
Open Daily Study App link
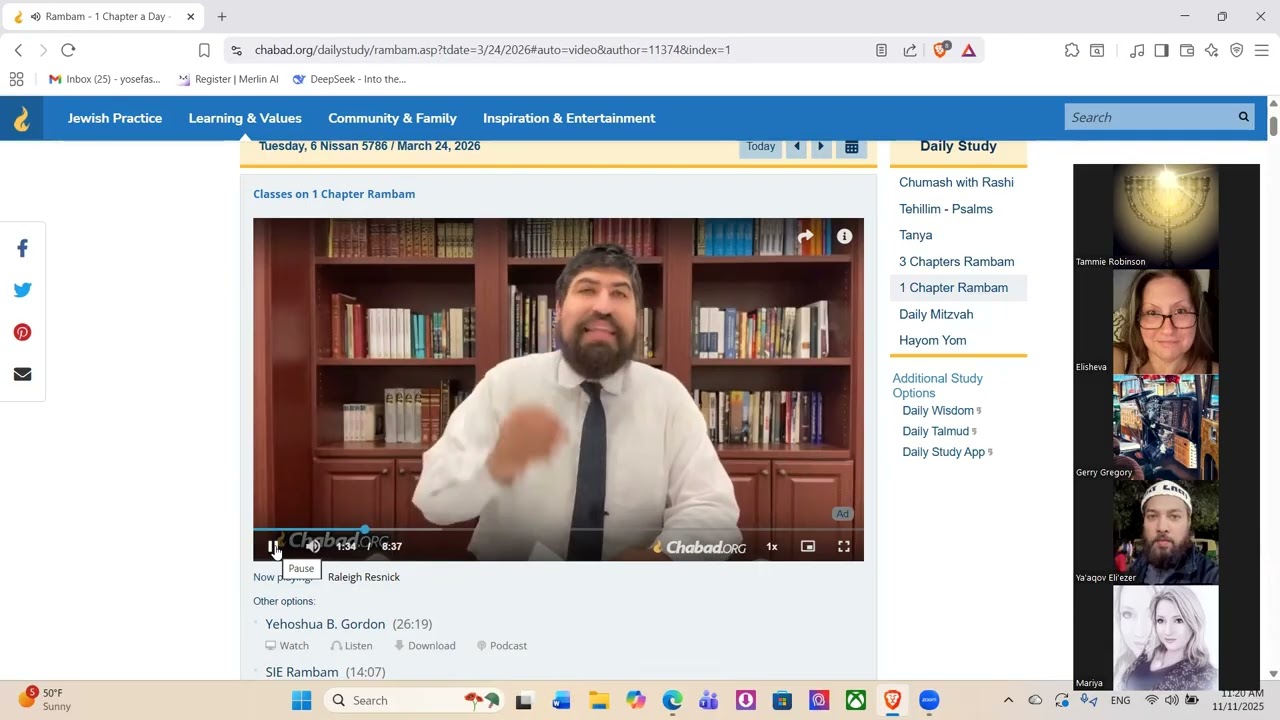click(944, 452)
